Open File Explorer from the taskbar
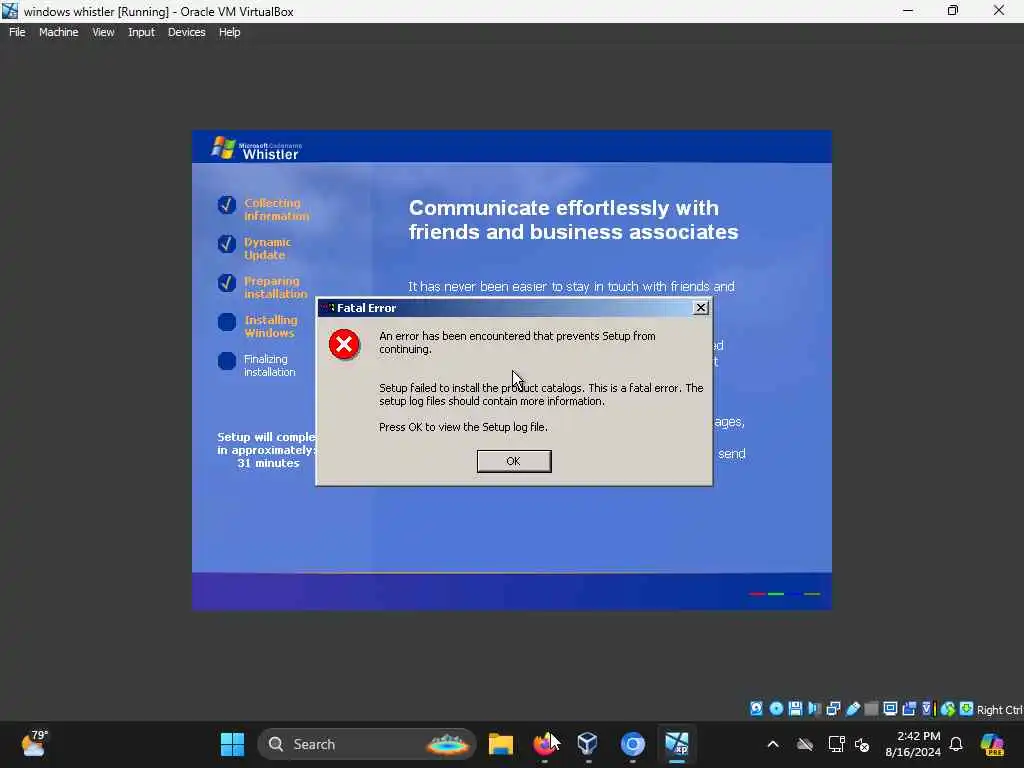 point(501,744)
